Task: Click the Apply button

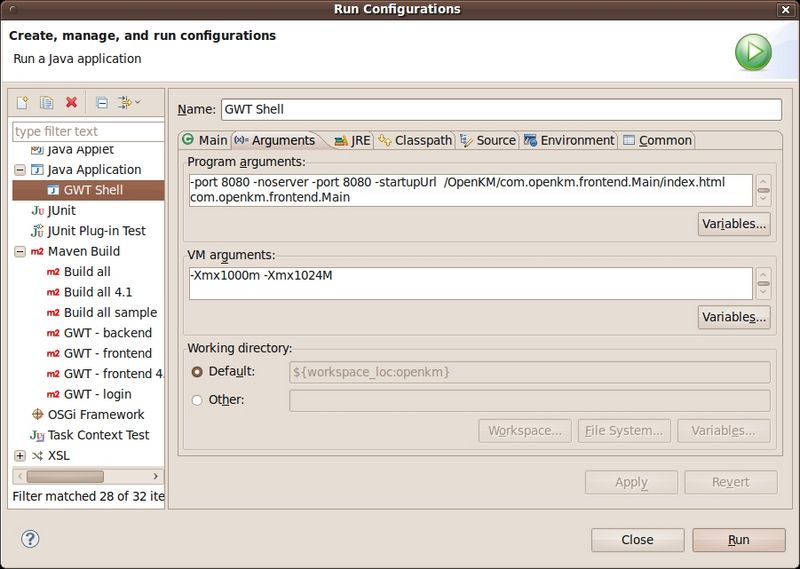Action: coord(631,482)
